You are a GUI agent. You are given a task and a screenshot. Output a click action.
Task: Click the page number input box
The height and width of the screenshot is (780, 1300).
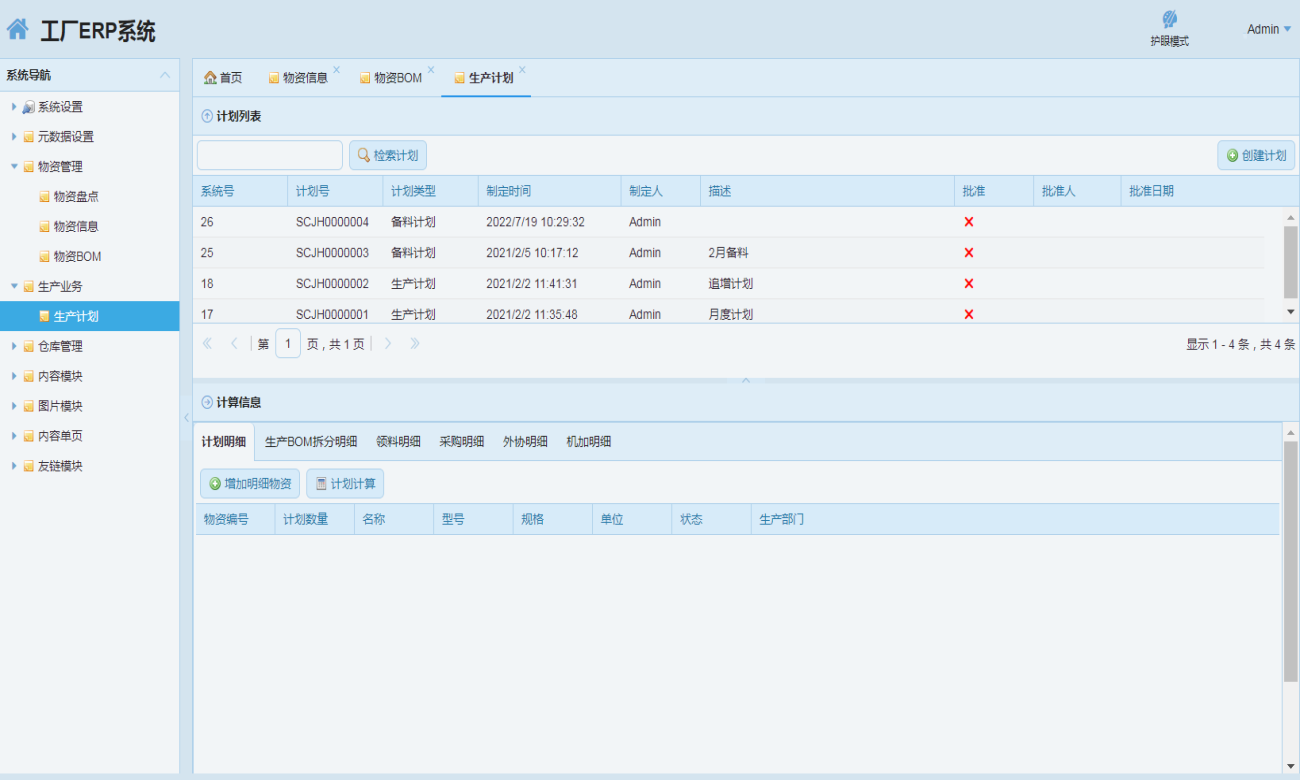coord(288,344)
